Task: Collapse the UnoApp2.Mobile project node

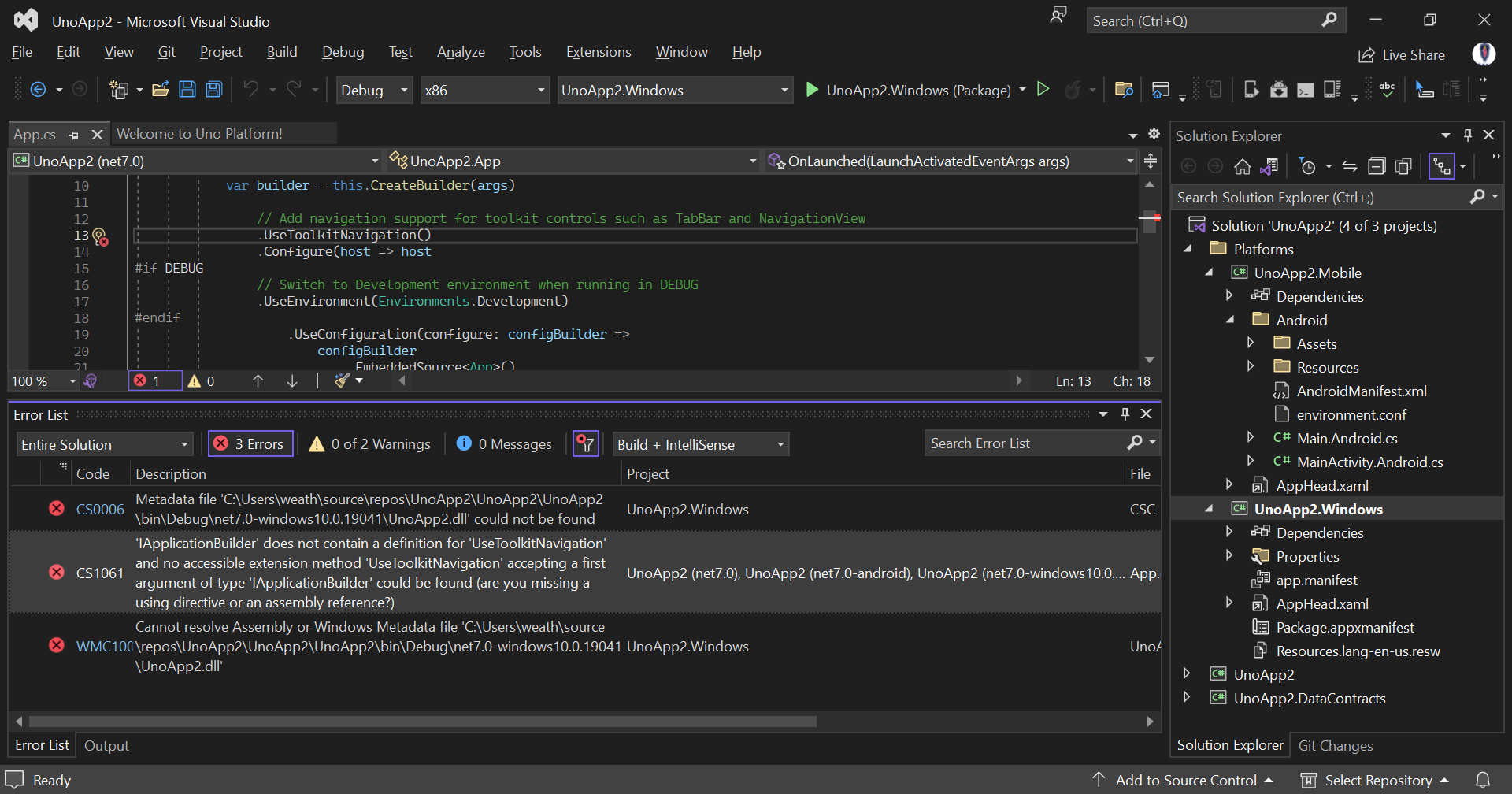Action: [1209, 273]
